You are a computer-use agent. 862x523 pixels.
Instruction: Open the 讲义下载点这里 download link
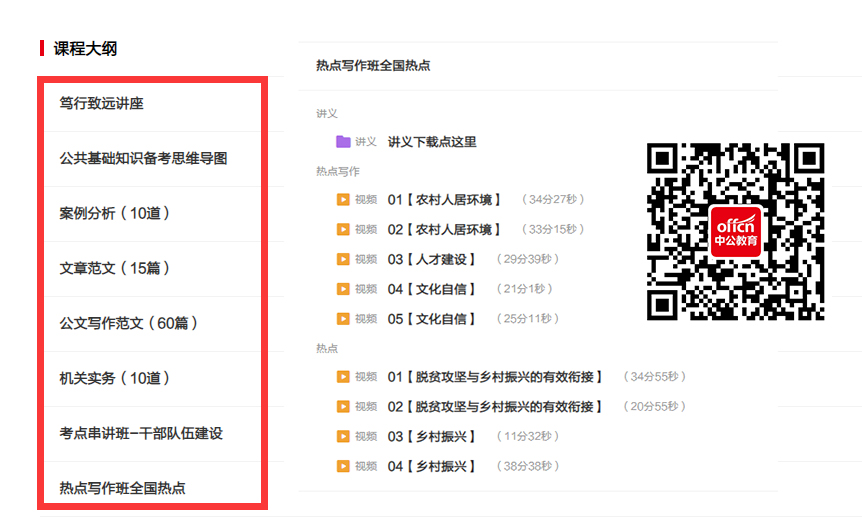pyautogui.click(x=432, y=142)
